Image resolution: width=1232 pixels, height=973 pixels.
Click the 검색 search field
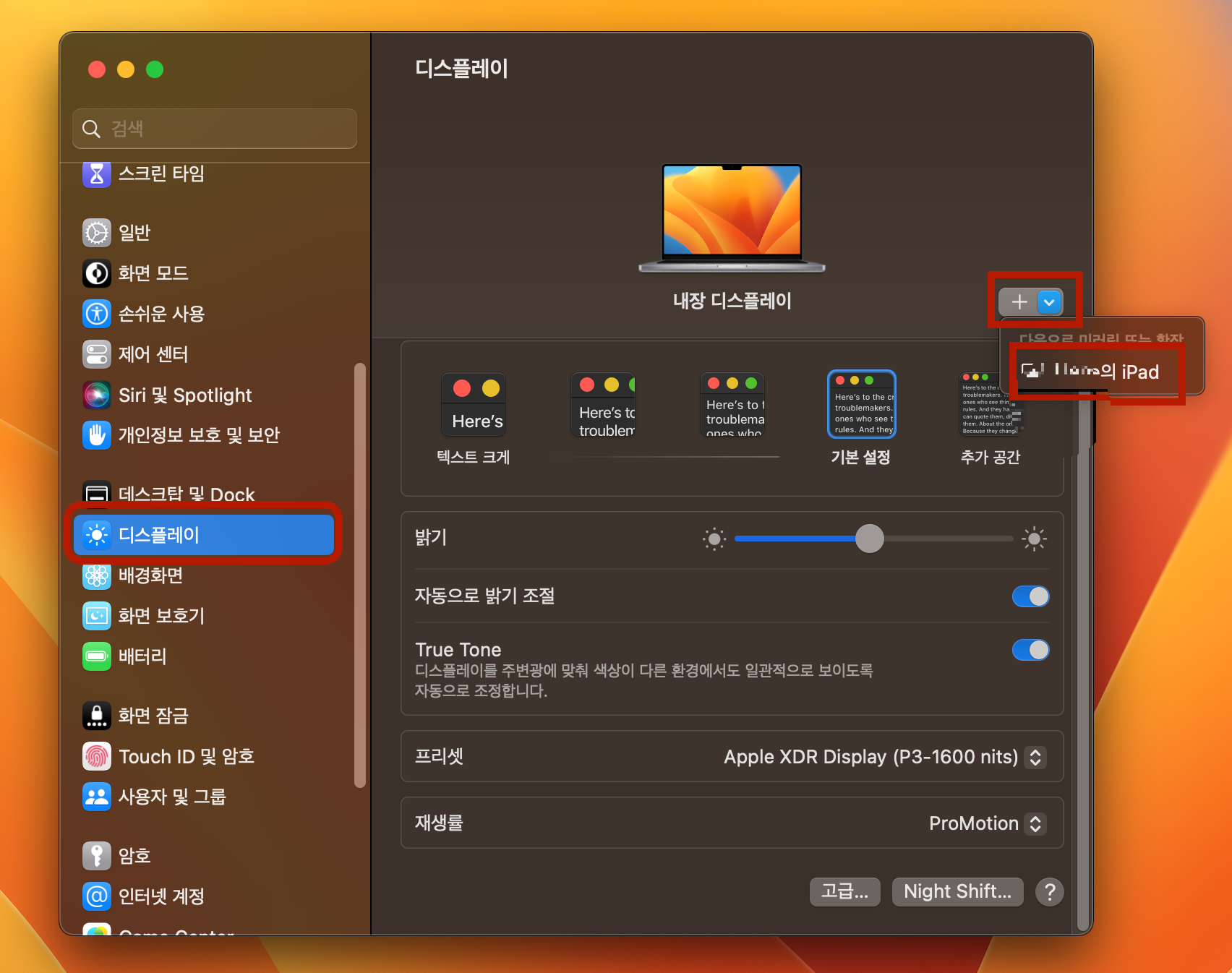click(215, 129)
